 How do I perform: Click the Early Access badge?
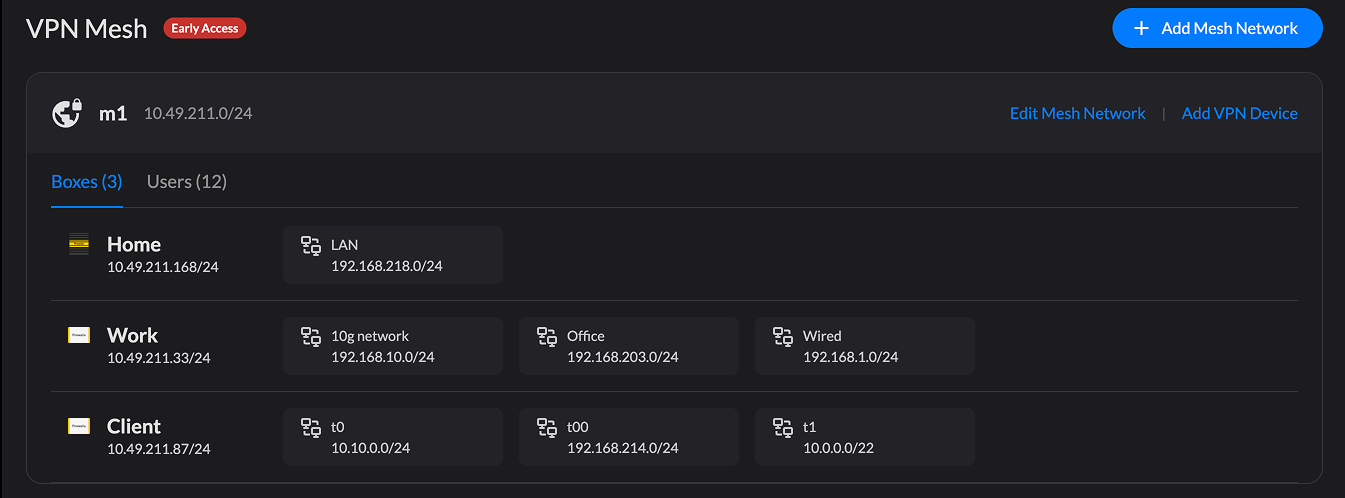pyautogui.click(x=205, y=28)
